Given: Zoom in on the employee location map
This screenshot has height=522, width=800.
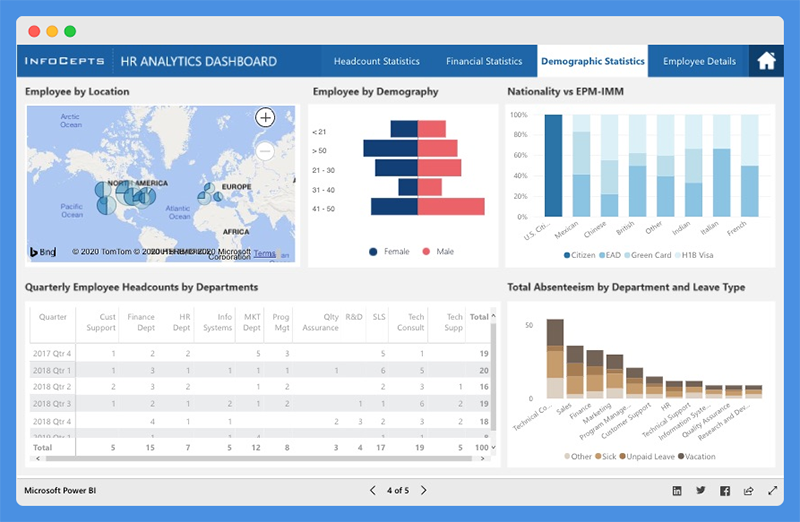Looking at the screenshot, I should click(x=265, y=118).
